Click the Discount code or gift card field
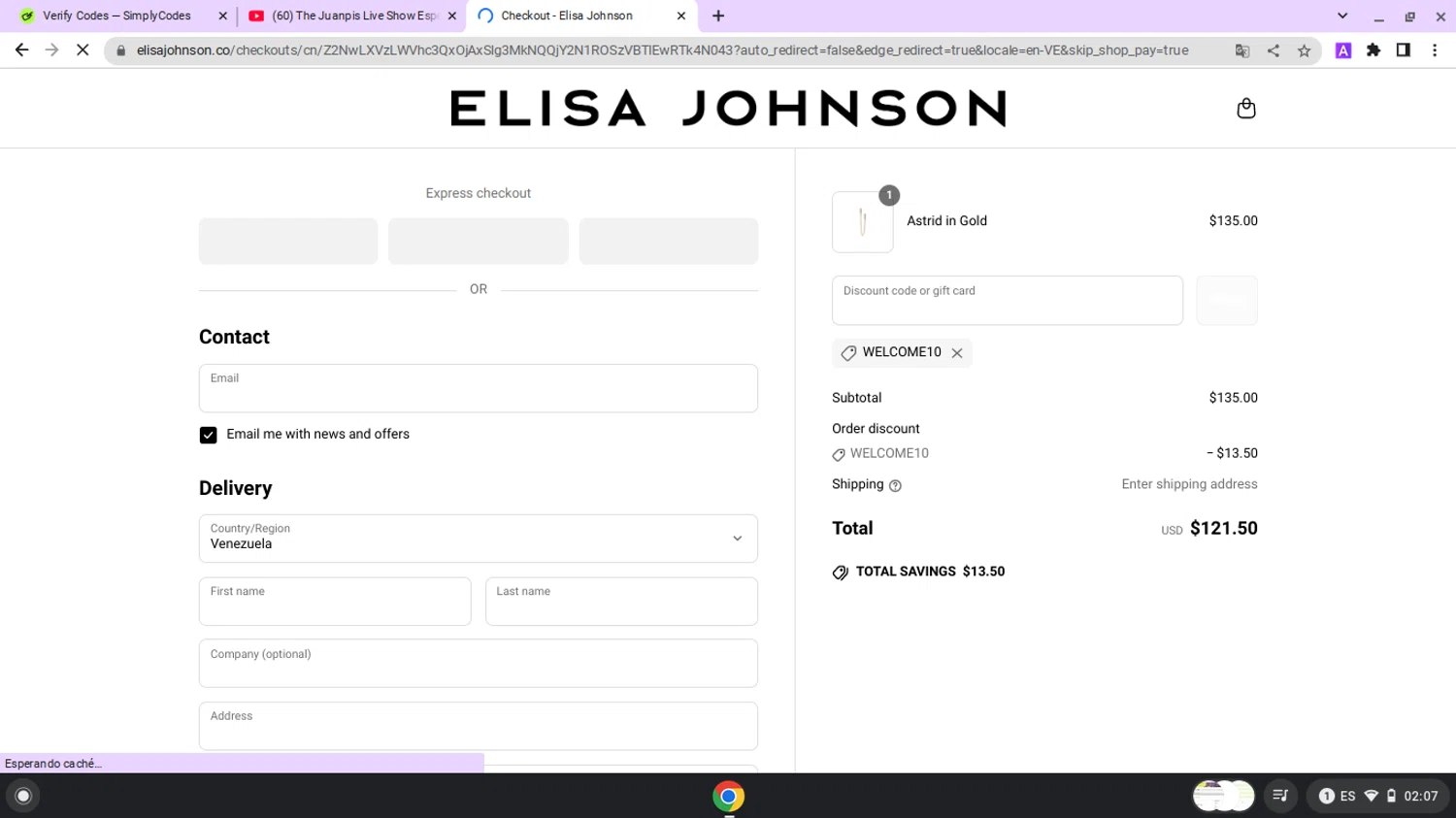The image size is (1456, 818). coord(1007,301)
